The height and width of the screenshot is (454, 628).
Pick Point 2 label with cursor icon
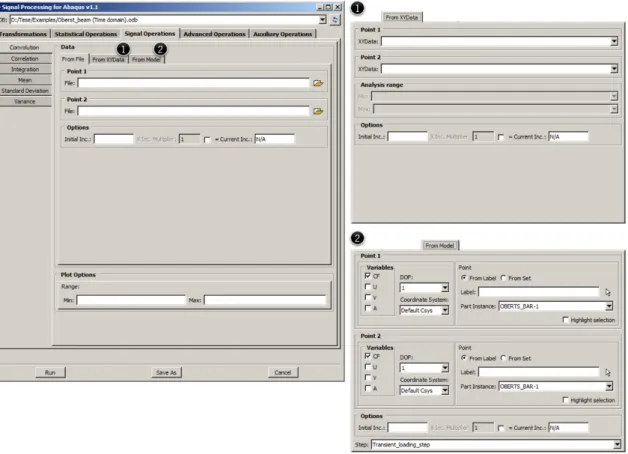(608, 372)
